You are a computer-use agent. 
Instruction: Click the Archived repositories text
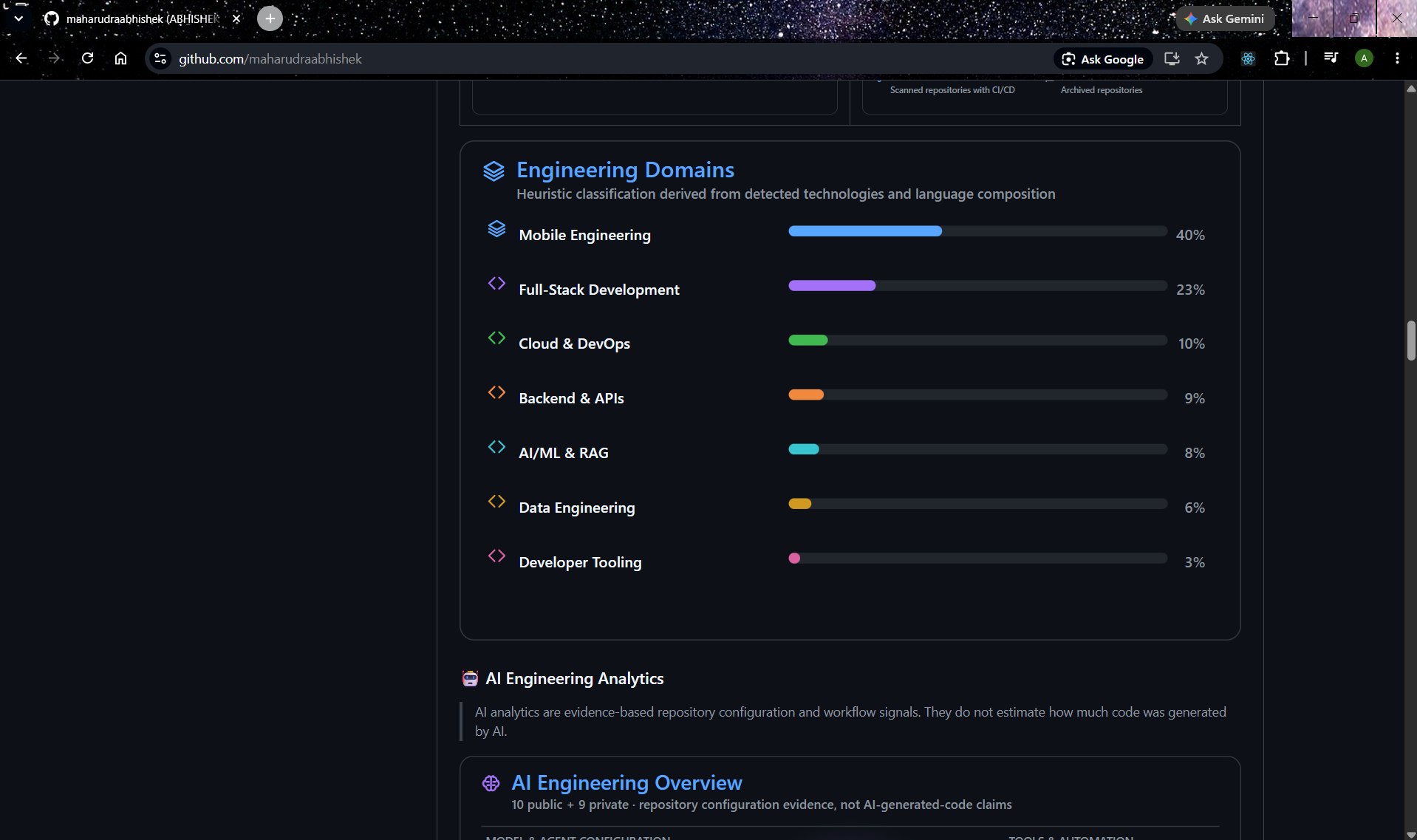pos(1102,90)
